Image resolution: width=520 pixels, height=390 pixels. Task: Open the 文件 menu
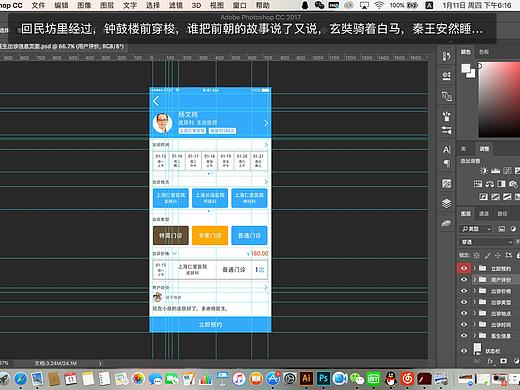(38, 5)
